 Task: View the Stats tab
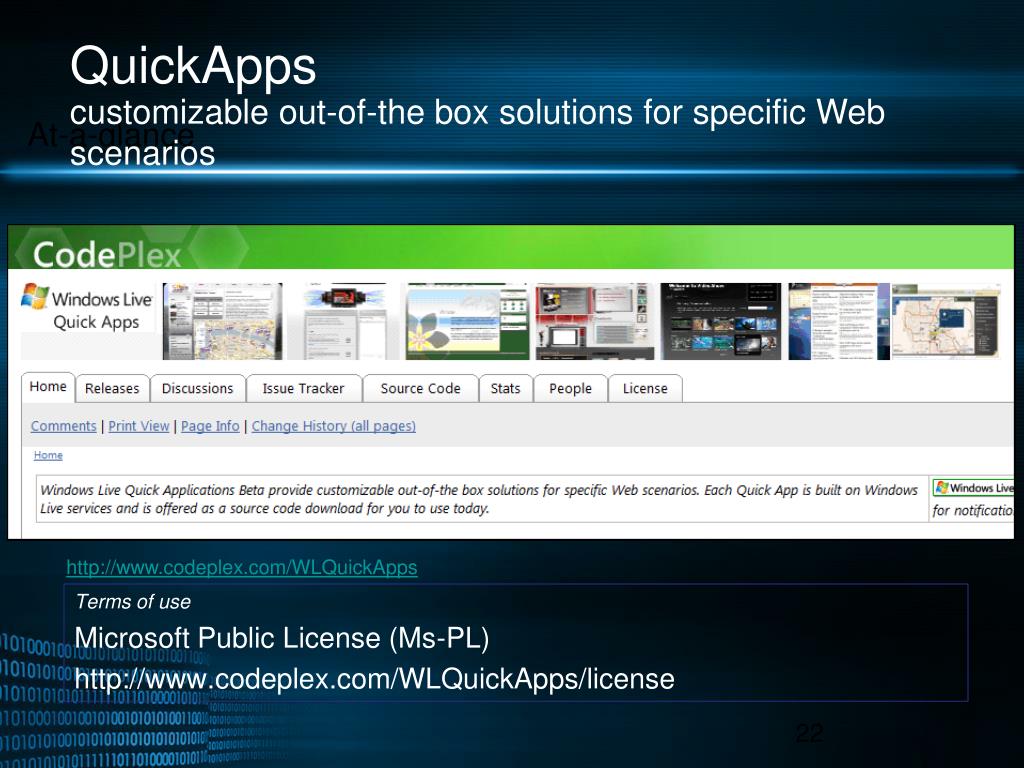coord(505,389)
